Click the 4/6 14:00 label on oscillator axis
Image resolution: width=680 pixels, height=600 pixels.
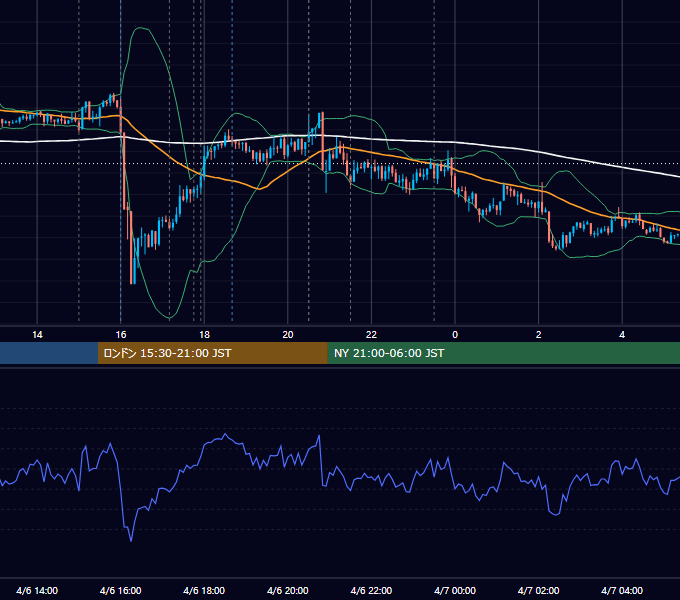[37, 590]
